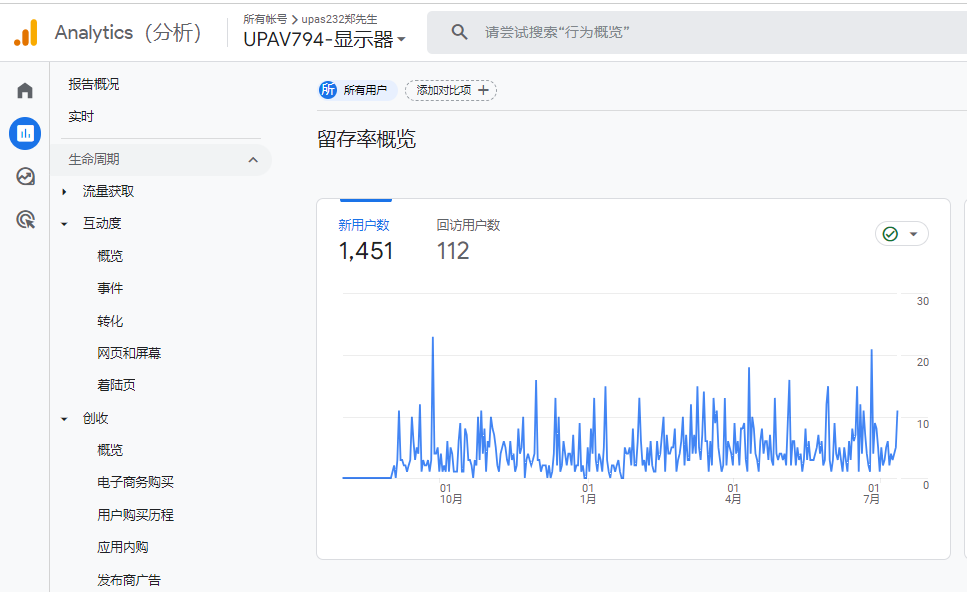Screen dimensions: 967x592
Task: Click the search magnifier icon
Action: 459,33
